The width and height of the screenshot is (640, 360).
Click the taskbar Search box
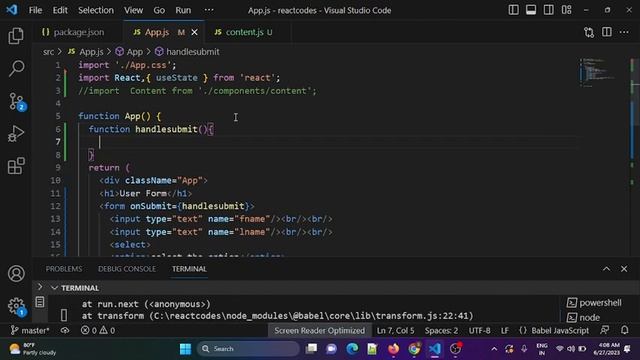(248, 349)
